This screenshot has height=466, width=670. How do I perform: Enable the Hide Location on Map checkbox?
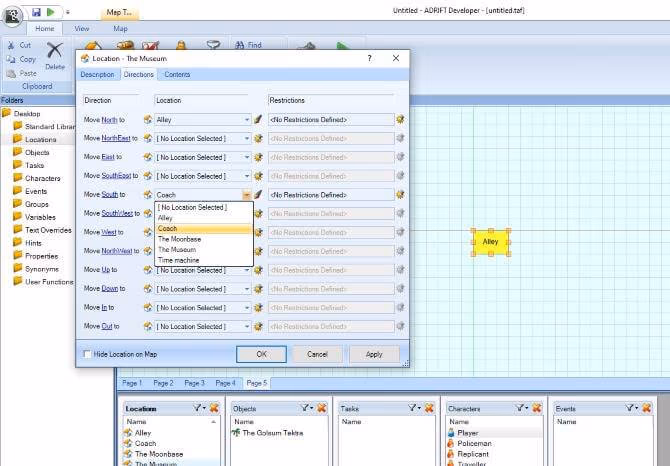point(87,354)
